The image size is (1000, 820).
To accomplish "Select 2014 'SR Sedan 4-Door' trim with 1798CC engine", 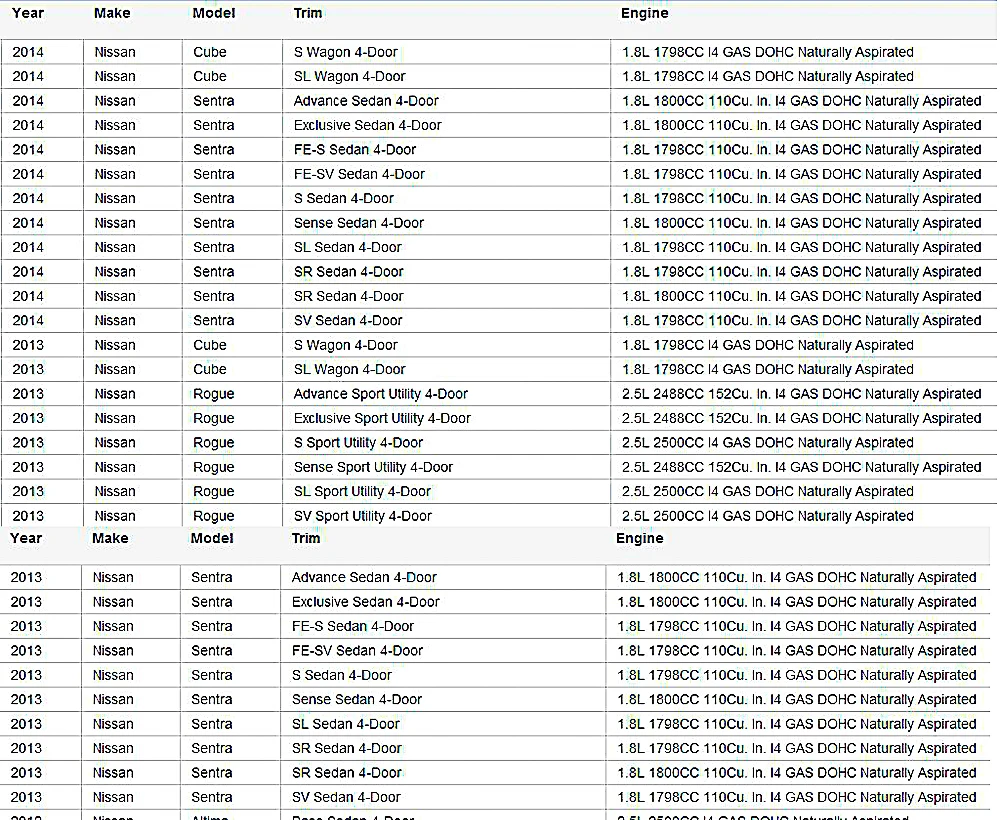I will click(x=348, y=272).
